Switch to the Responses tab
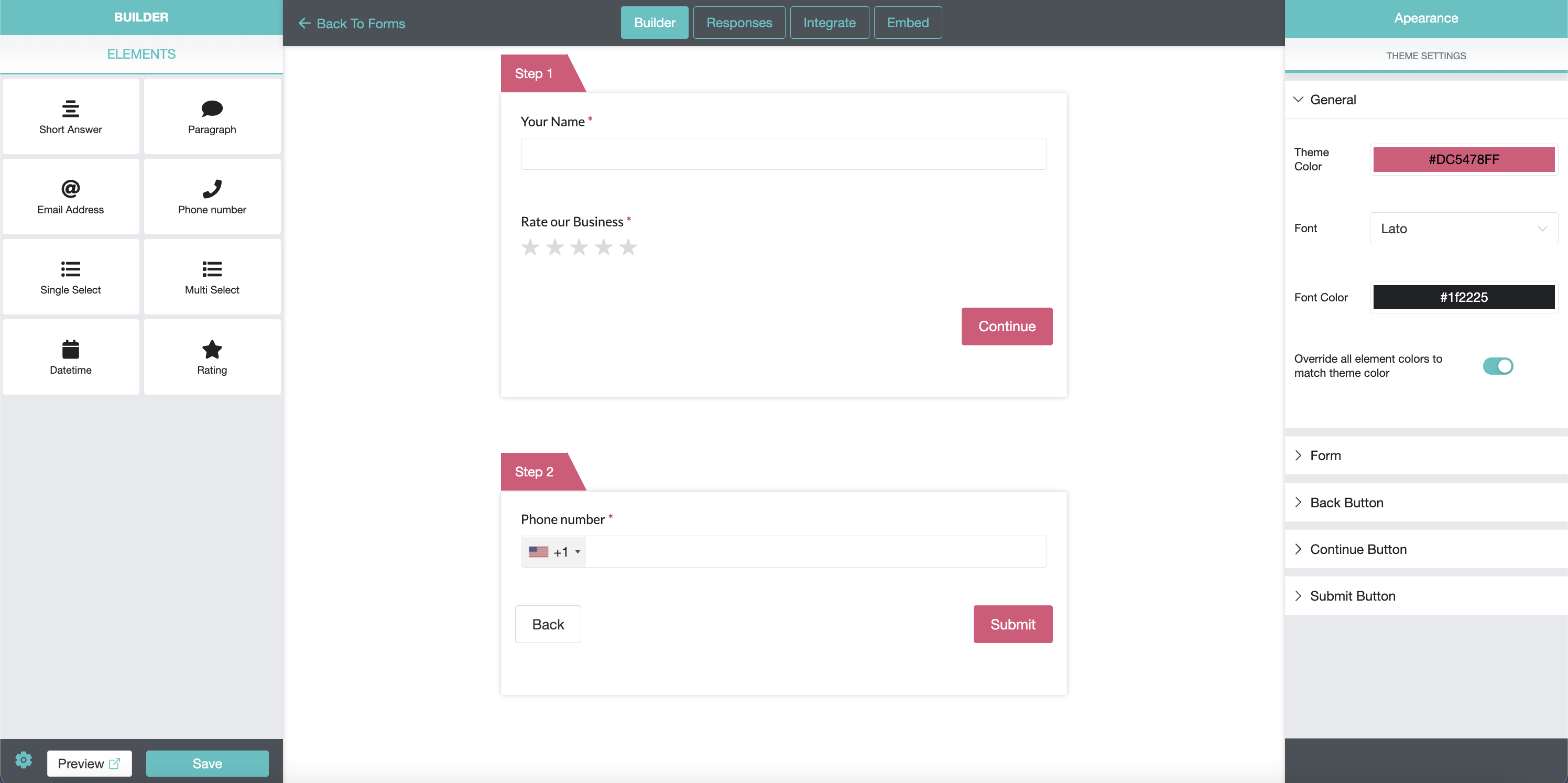The width and height of the screenshot is (1568, 783). click(739, 23)
